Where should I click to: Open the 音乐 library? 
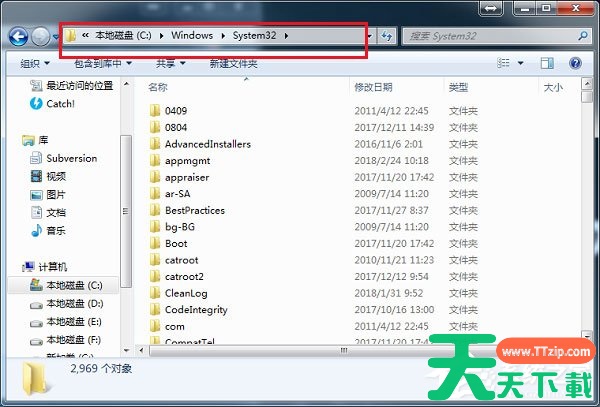[x=48, y=230]
